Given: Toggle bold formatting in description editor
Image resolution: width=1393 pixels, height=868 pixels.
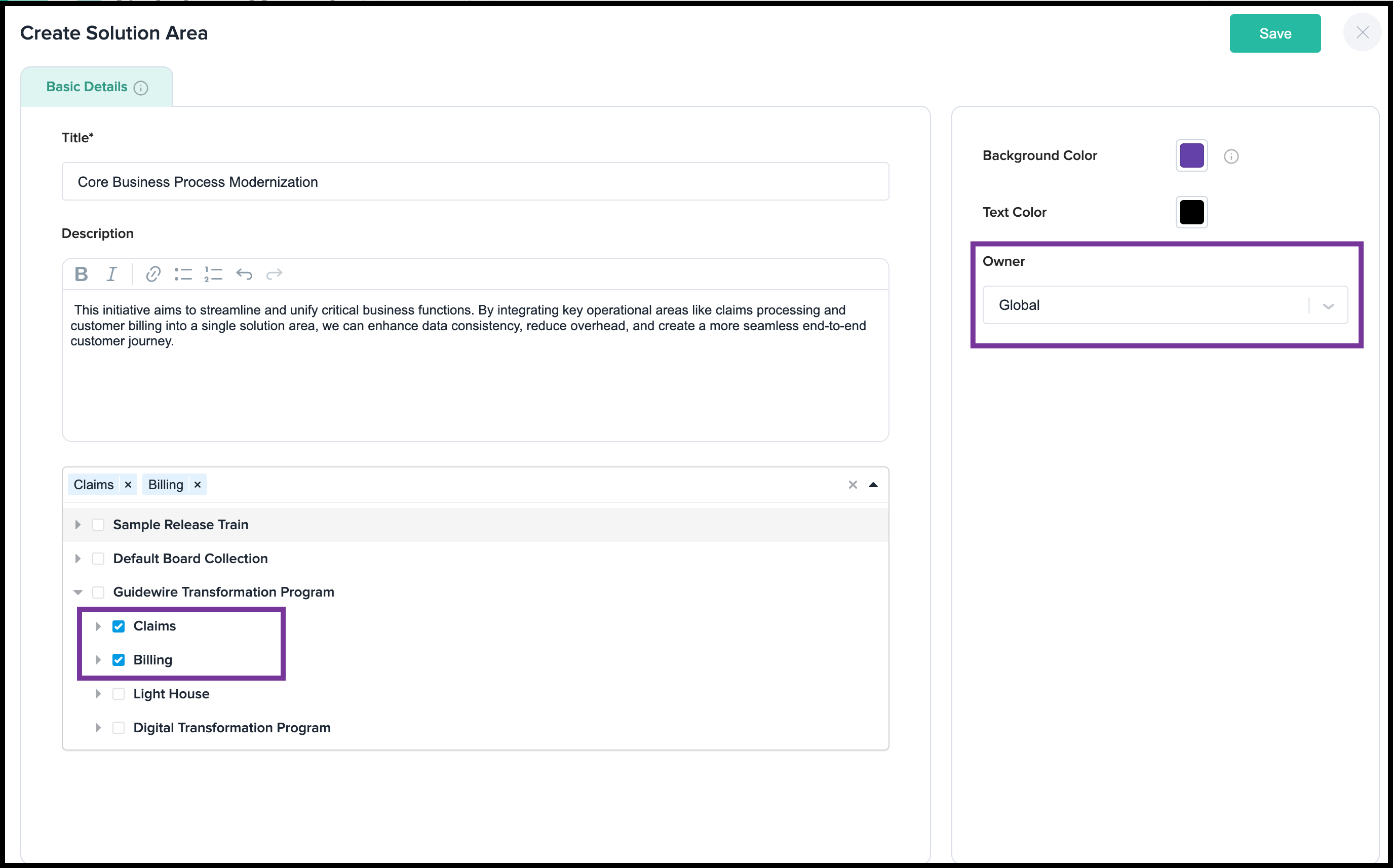Looking at the screenshot, I should [x=82, y=274].
